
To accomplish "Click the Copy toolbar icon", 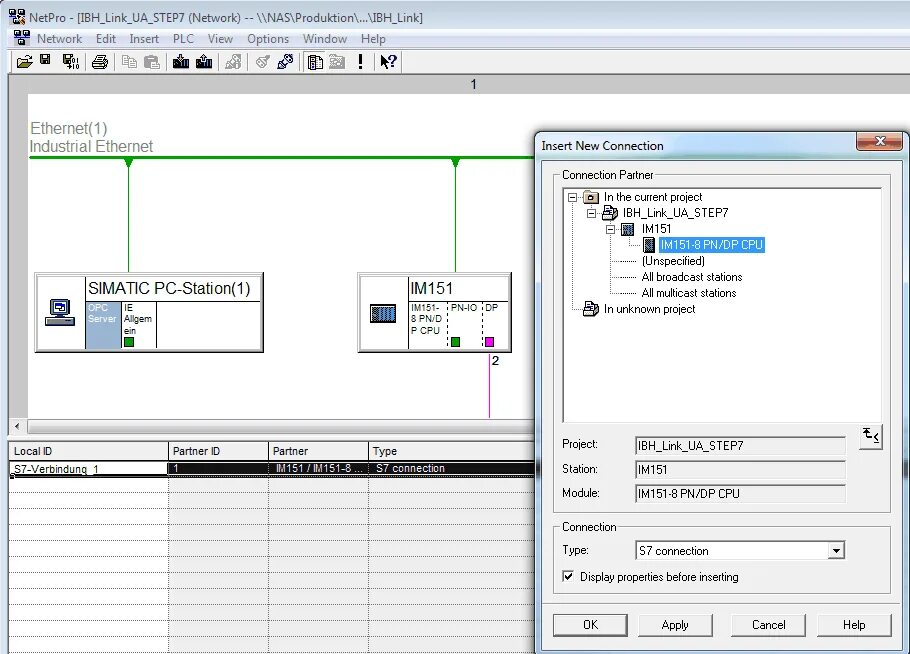I will (129, 62).
